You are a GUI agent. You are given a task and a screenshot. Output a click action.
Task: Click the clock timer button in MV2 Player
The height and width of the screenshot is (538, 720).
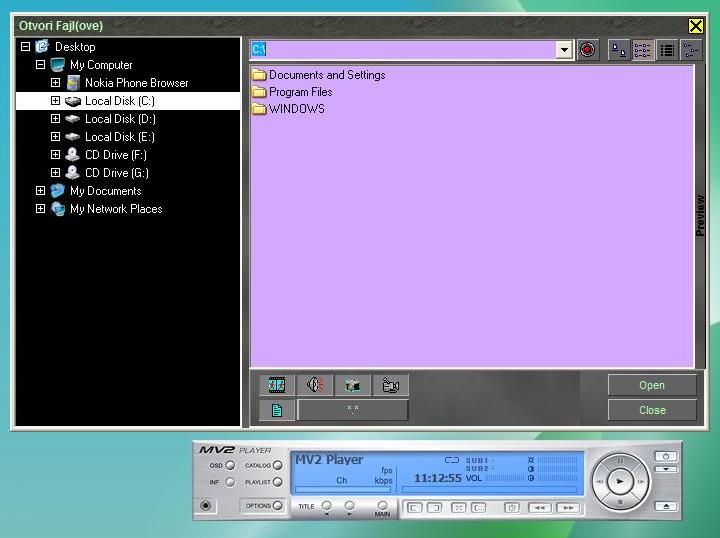[x=512, y=508]
